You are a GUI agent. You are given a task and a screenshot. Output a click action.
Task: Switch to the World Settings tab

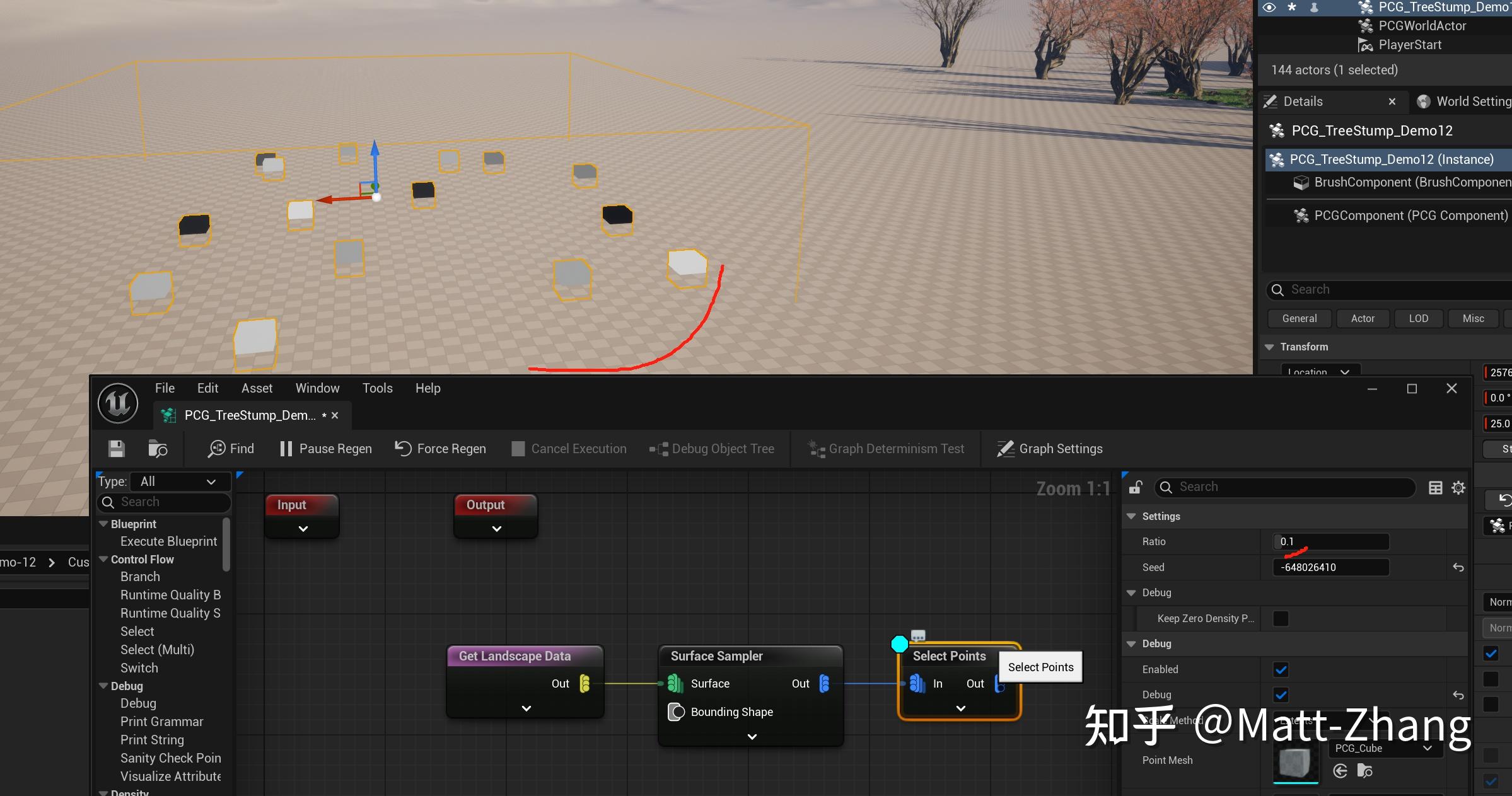pos(1463,101)
